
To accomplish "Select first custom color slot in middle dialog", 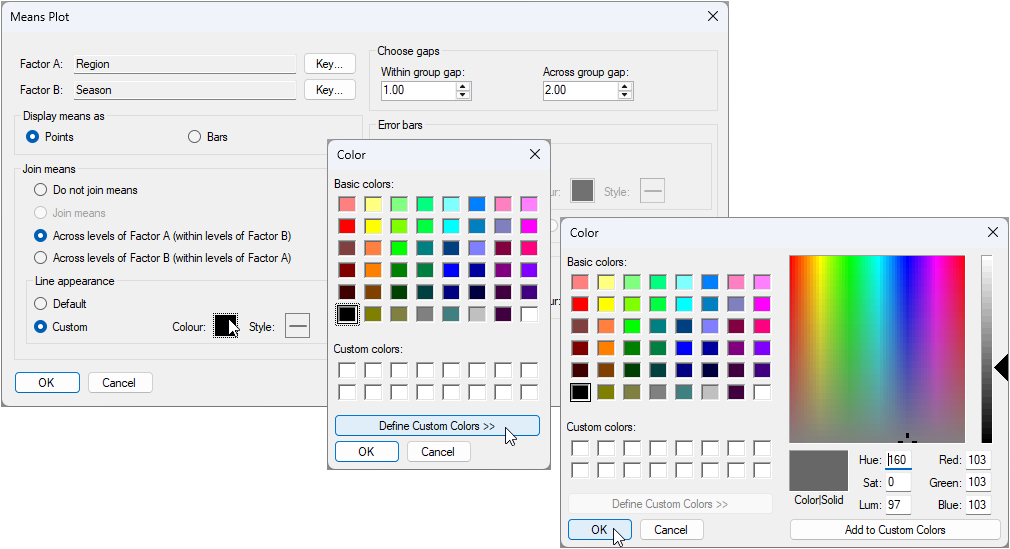I will [347, 370].
